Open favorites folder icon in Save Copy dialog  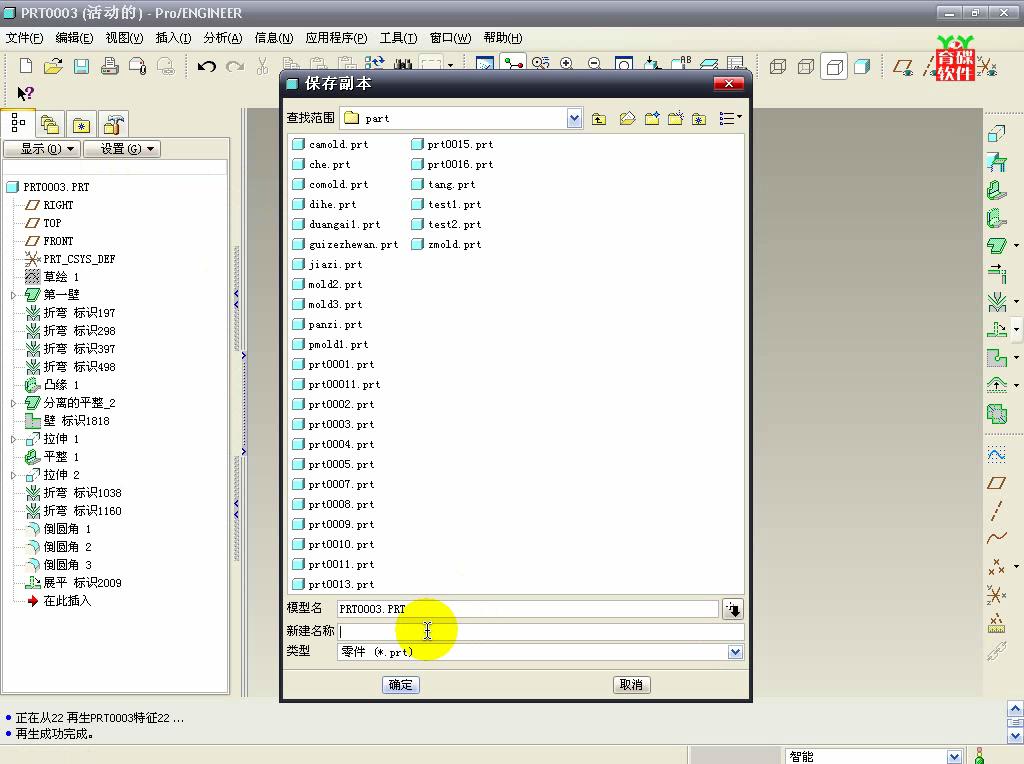(x=699, y=118)
